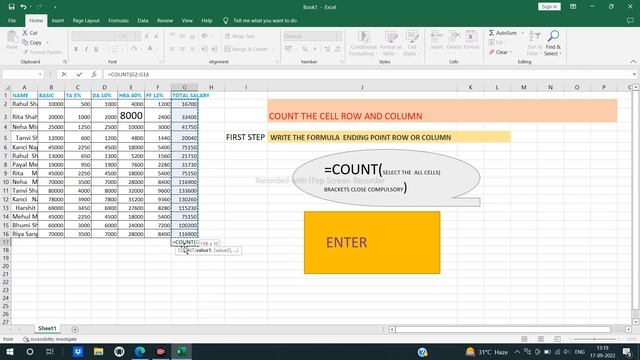The image size is (640, 360).
Task: Add a new sheet with plus button
Action: pyautogui.click(x=75, y=329)
